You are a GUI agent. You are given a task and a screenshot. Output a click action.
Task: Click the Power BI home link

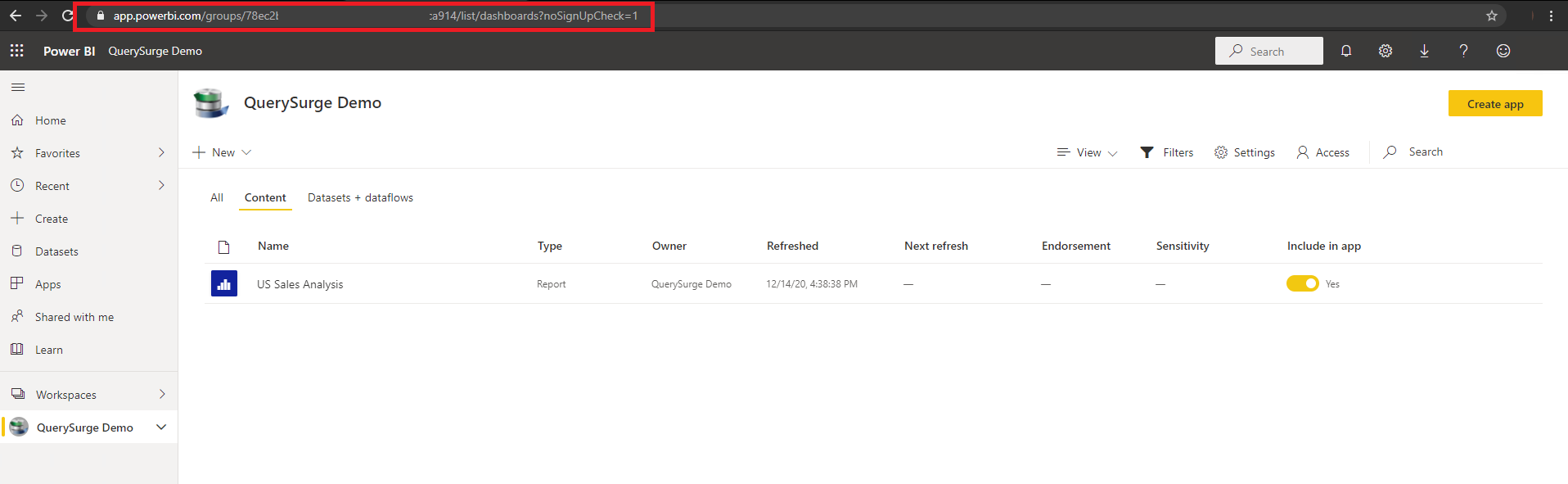click(x=69, y=51)
